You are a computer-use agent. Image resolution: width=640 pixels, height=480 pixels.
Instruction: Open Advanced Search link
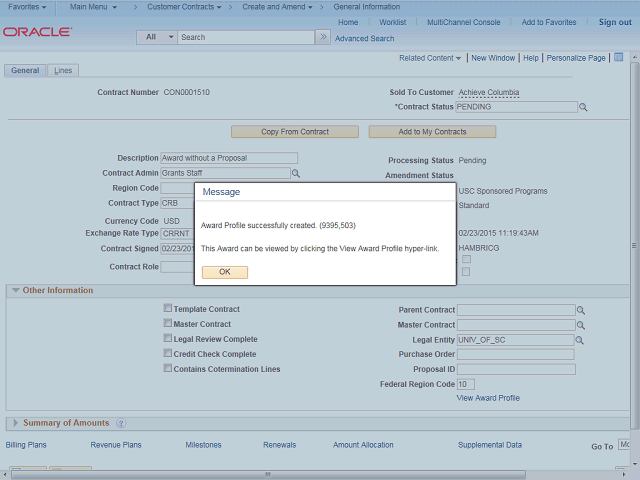364,38
